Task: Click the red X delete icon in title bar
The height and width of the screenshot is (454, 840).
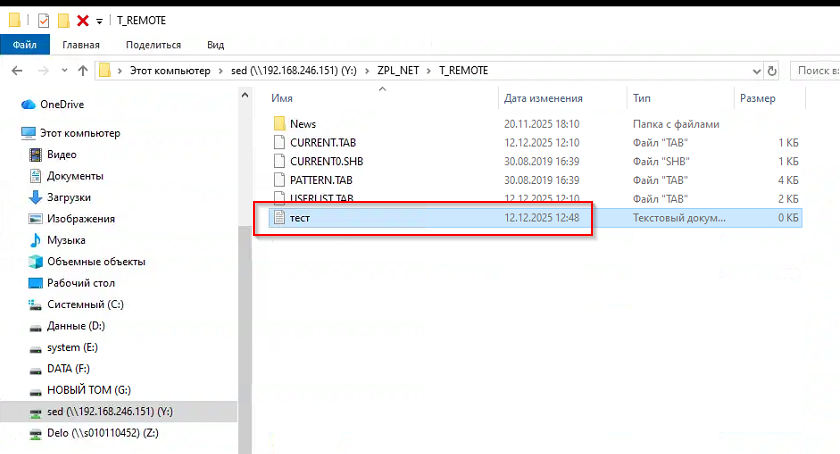Action: pyautogui.click(x=82, y=20)
